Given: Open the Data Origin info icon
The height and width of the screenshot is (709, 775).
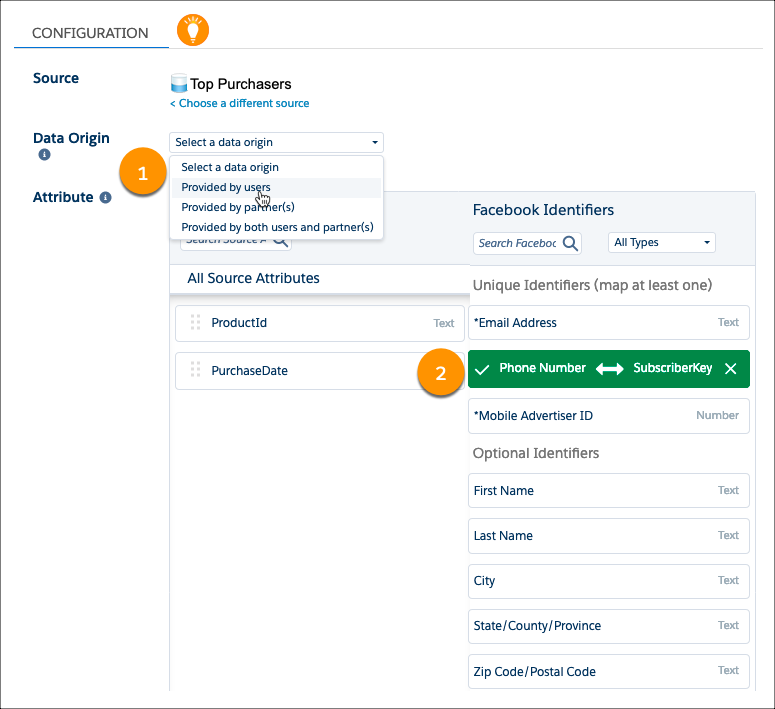Looking at the screenshot, I should point(44,155).
